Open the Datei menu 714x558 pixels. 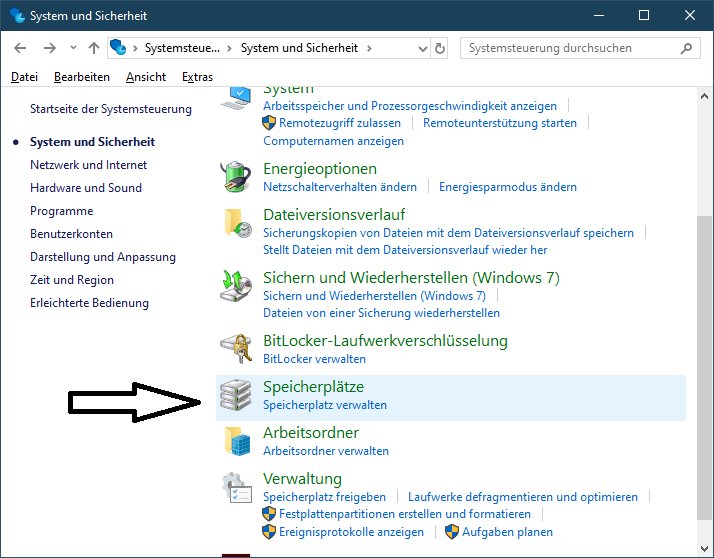[24, 77]
